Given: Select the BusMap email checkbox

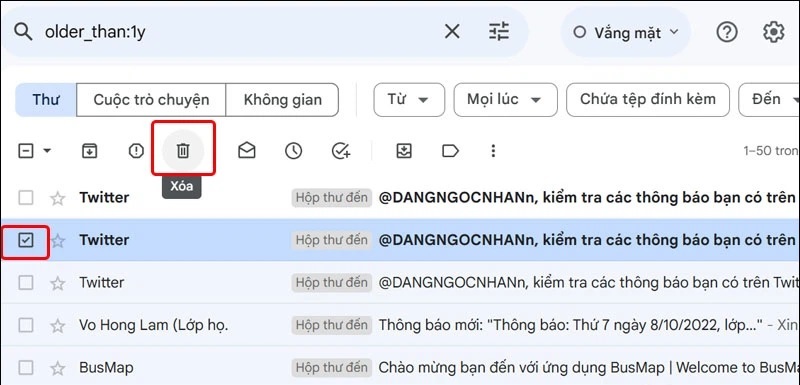Looking at the screenshot, I should [26, 367].
